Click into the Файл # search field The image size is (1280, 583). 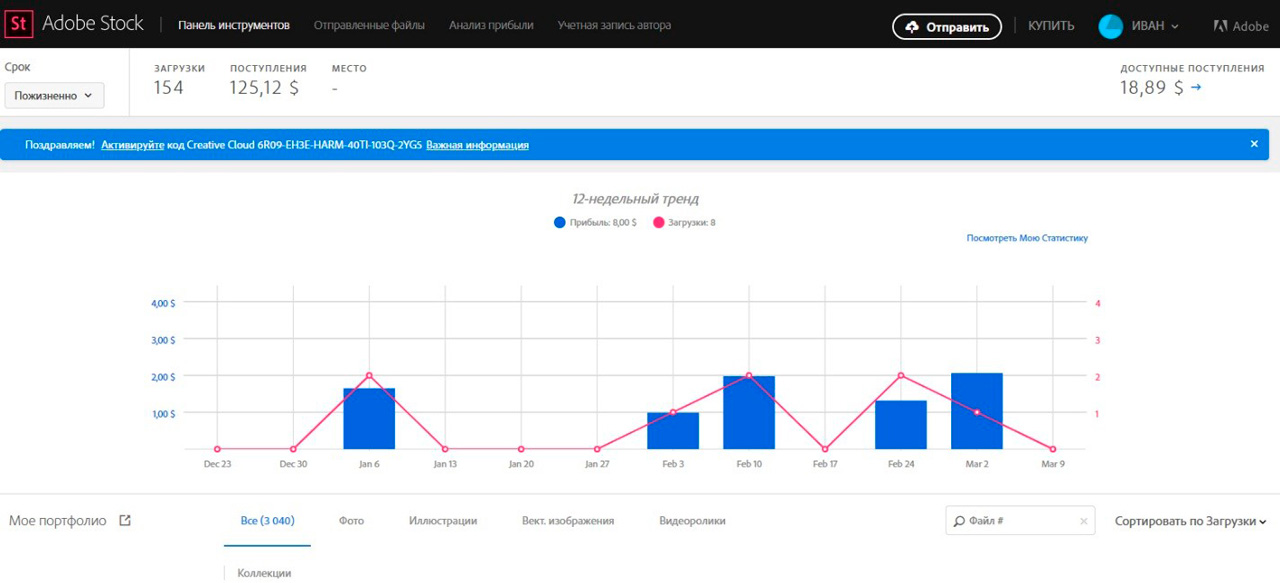click(x=1020, y=521)
